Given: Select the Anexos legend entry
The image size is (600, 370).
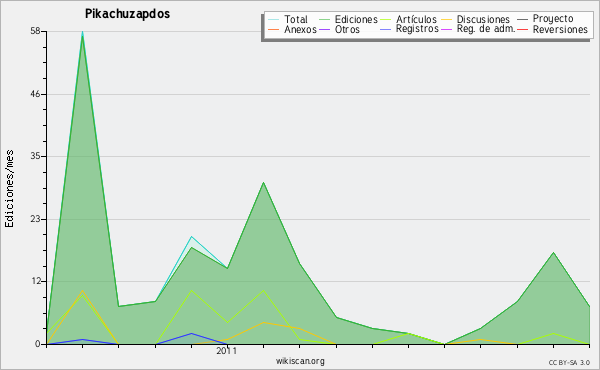Looking at the screenshot, I should (300, 29).
